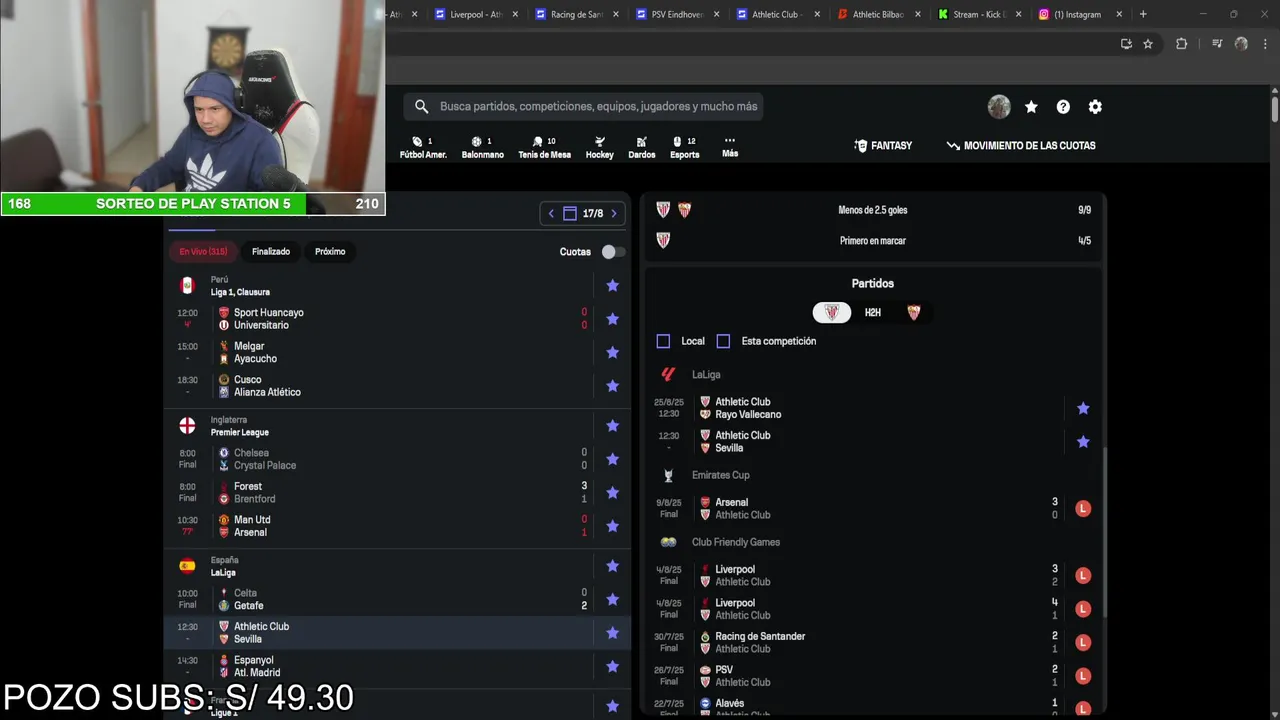Image resolution: width=1280 pixels, height=720 pixels.
Task: Star the Forest vs Brentford match
Action: tap(612, 493)
